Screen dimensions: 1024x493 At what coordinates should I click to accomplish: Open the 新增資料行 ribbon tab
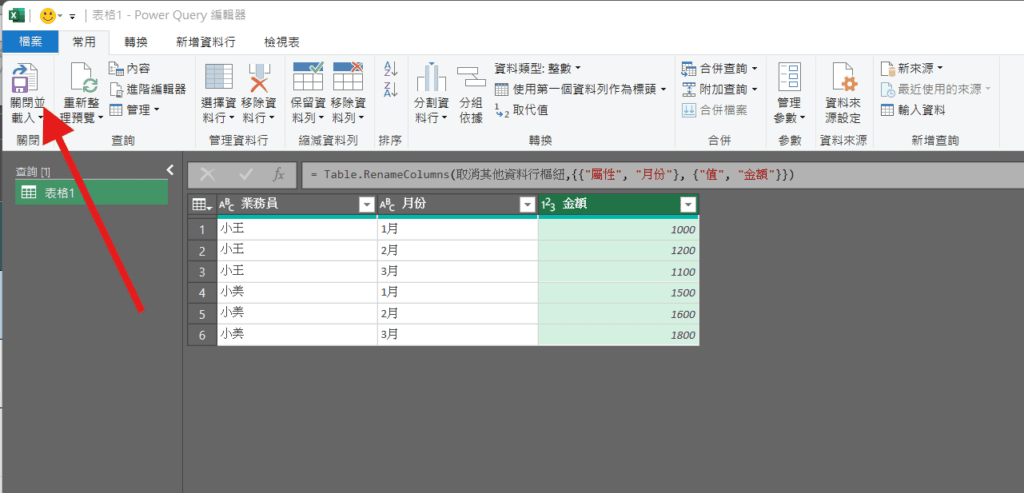pyautogui.click(x=205, y=42)
